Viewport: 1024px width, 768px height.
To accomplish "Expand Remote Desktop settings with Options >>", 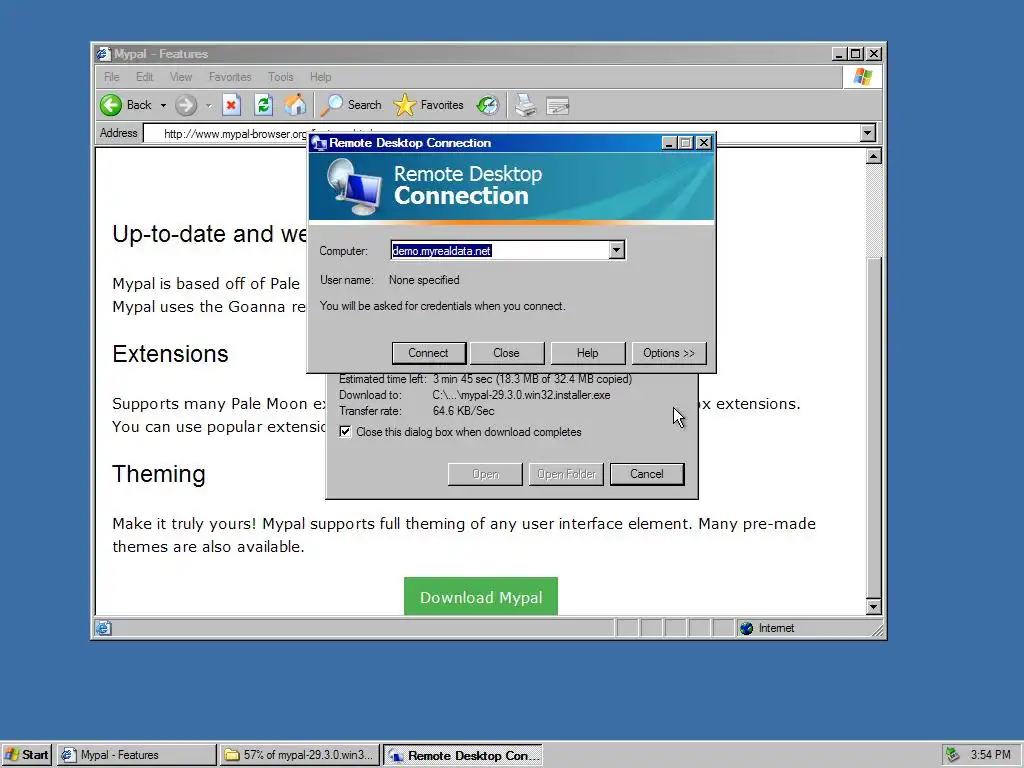I will (x=669, y=353).
